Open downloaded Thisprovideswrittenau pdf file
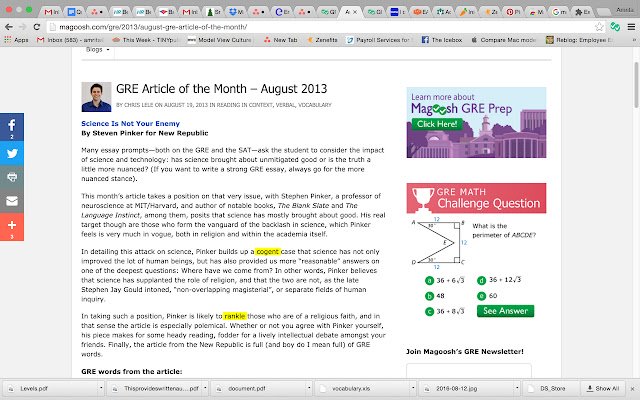The image size is (640, 400). 156,389
